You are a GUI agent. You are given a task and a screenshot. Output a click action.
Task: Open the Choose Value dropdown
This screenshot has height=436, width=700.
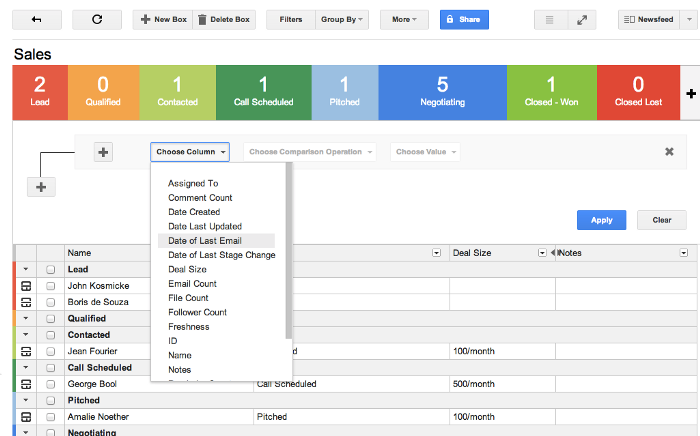point(425,152)
